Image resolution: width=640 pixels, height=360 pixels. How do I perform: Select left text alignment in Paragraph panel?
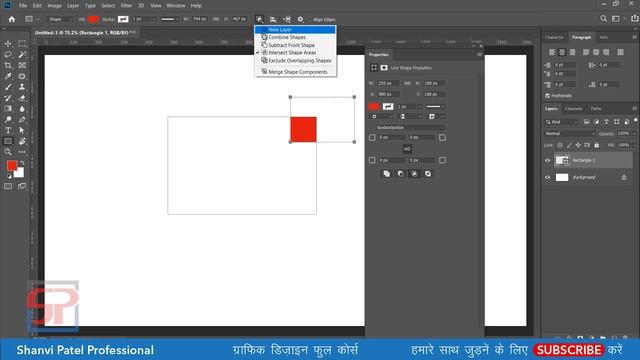(x=552, y=52)
